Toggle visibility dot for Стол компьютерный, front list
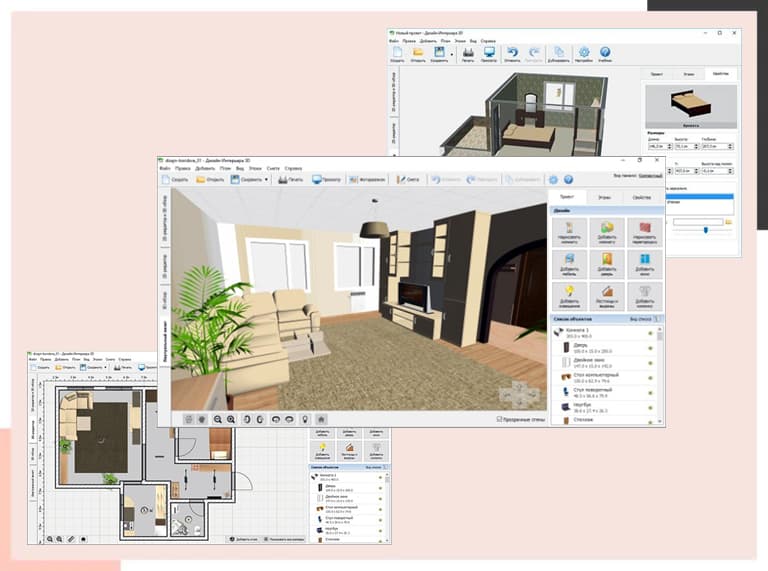 650,378
